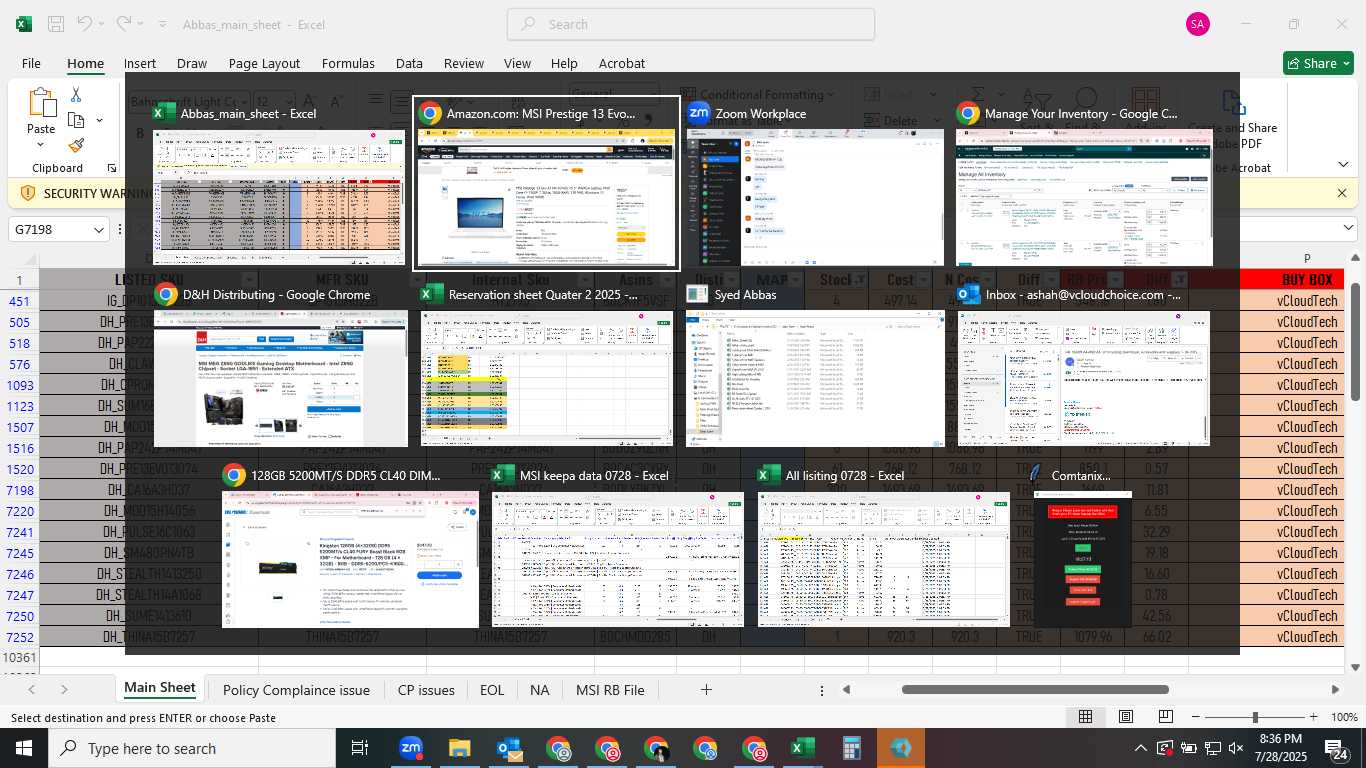The image size is (1366, 768).
Task: Switch to the Acrobat ribbon tab
Action: 622,63
